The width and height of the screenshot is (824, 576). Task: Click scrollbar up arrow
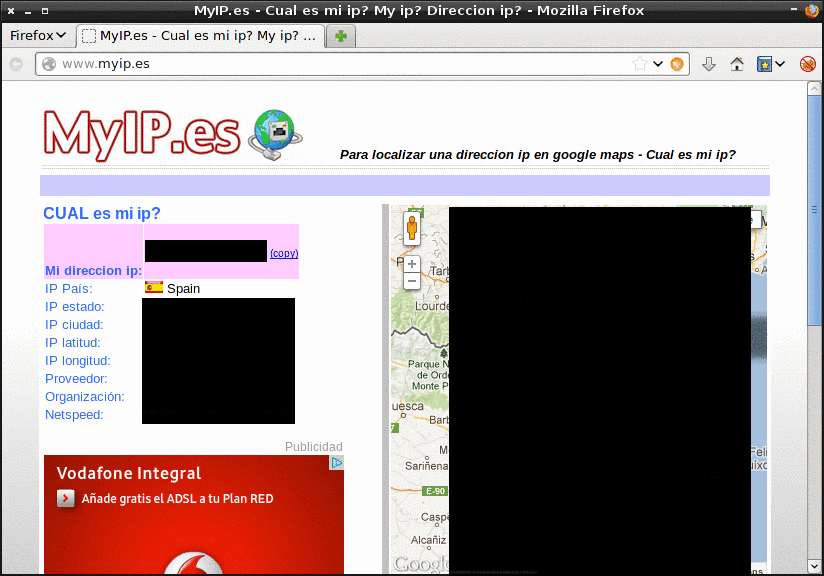tap(814, 88)
